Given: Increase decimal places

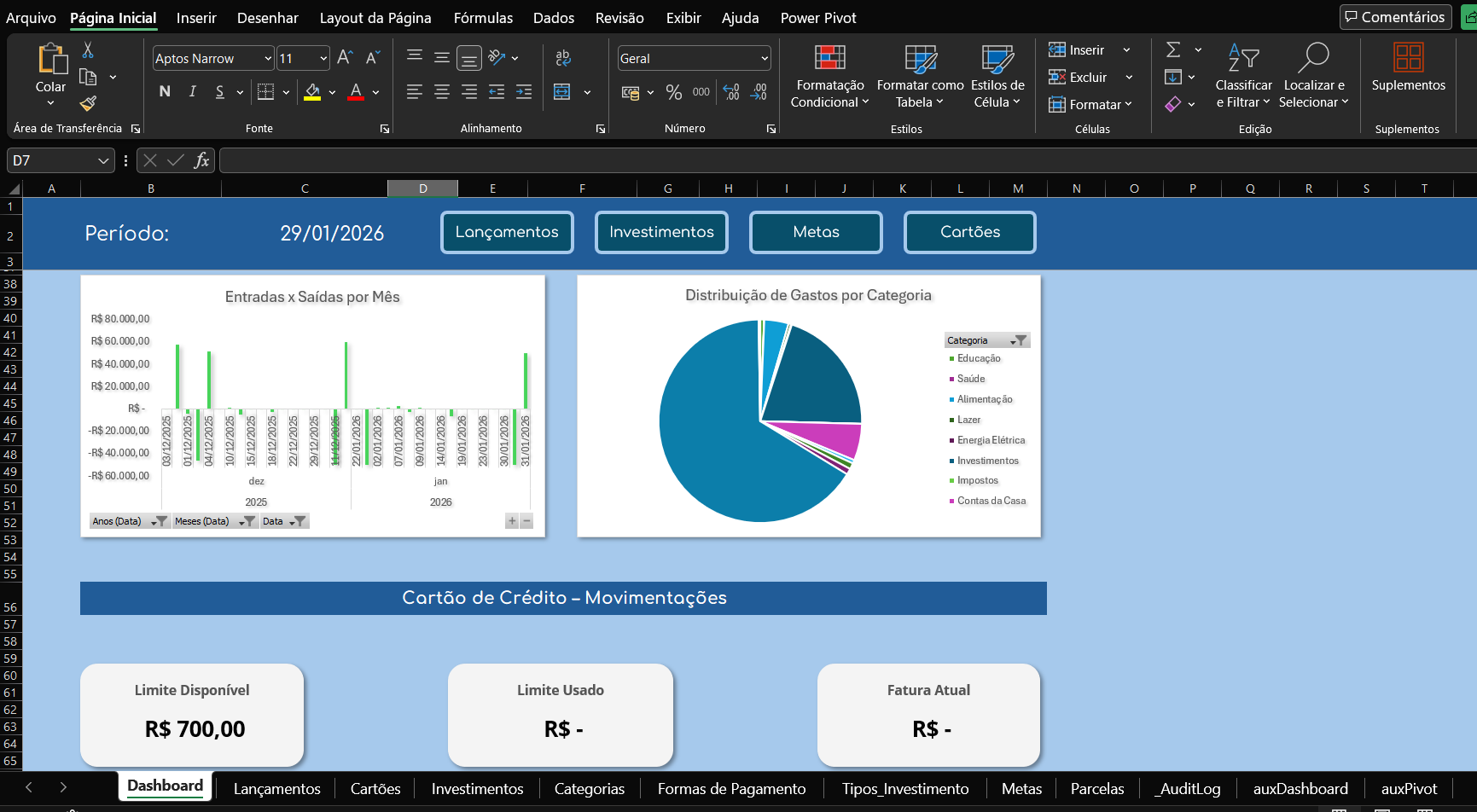Looking at the screenshot, I should 731,92.
